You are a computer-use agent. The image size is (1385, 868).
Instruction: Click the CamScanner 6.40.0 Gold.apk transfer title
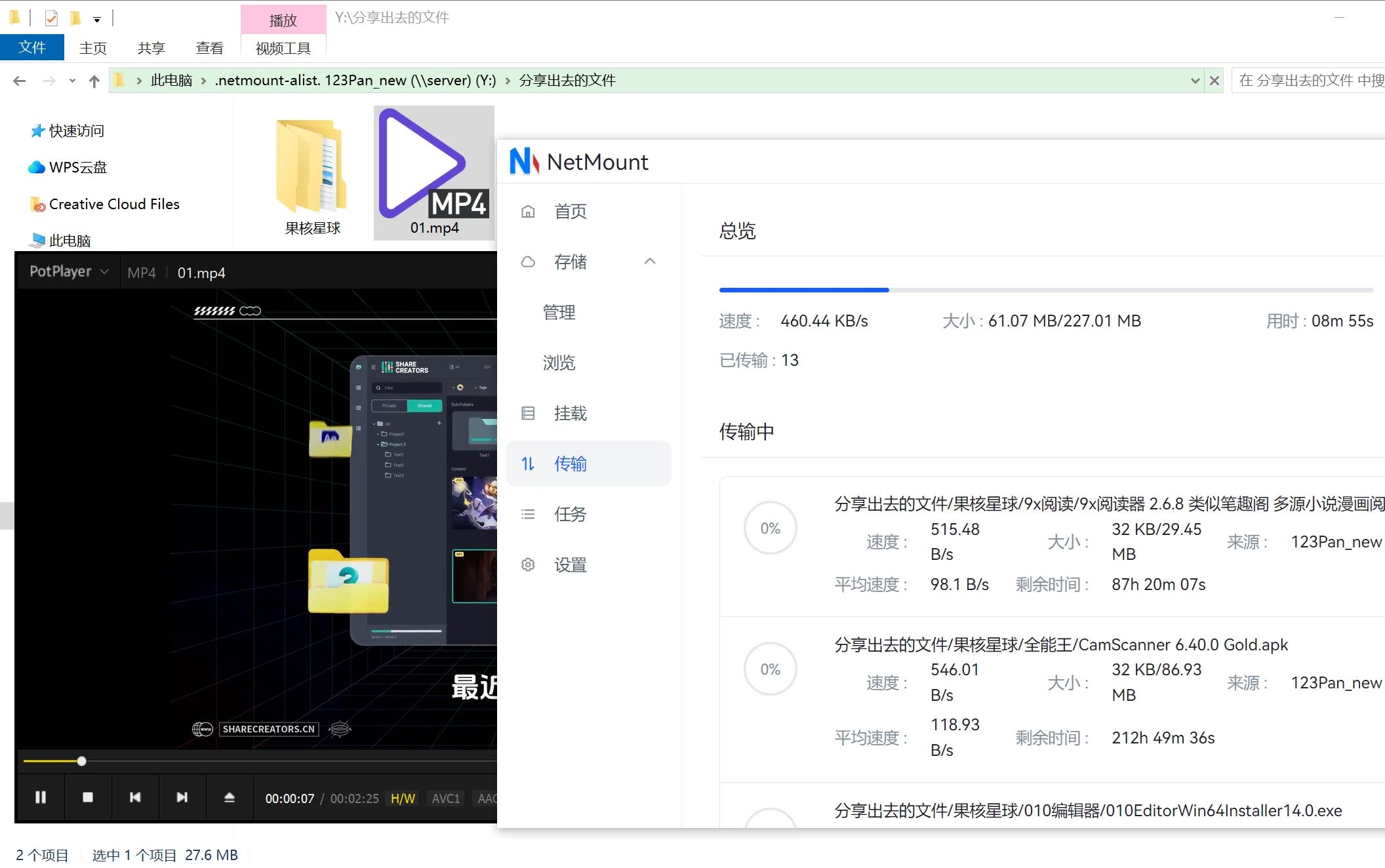tap(1061, 644)
